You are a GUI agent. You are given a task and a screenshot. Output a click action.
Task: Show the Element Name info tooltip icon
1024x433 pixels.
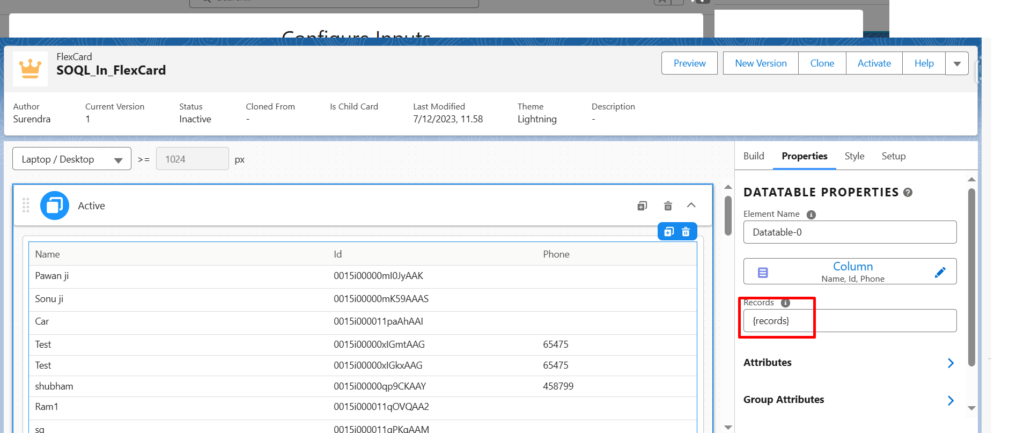point(811,214)
